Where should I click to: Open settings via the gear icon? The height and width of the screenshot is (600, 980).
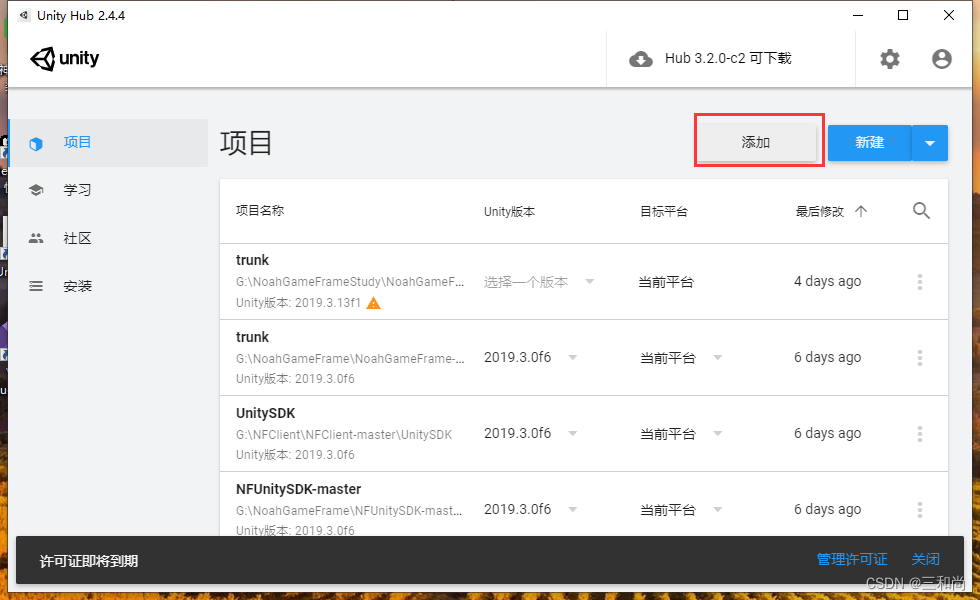click(889, 59)
